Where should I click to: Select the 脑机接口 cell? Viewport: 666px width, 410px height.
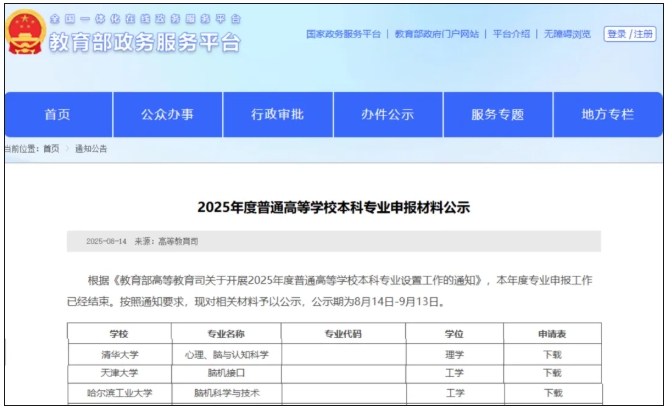click(226, 373)
